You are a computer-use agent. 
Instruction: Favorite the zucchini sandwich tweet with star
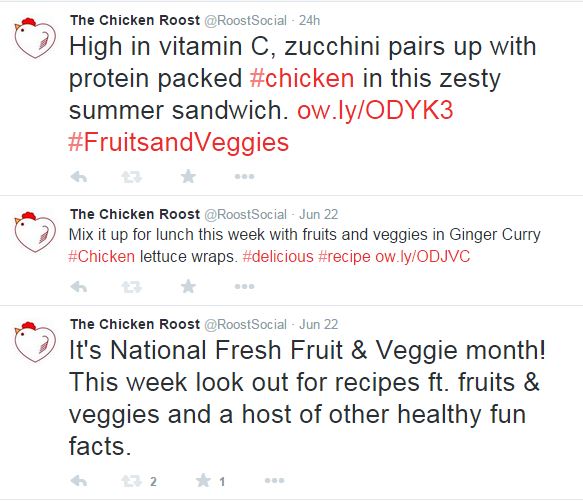[188, 176]
